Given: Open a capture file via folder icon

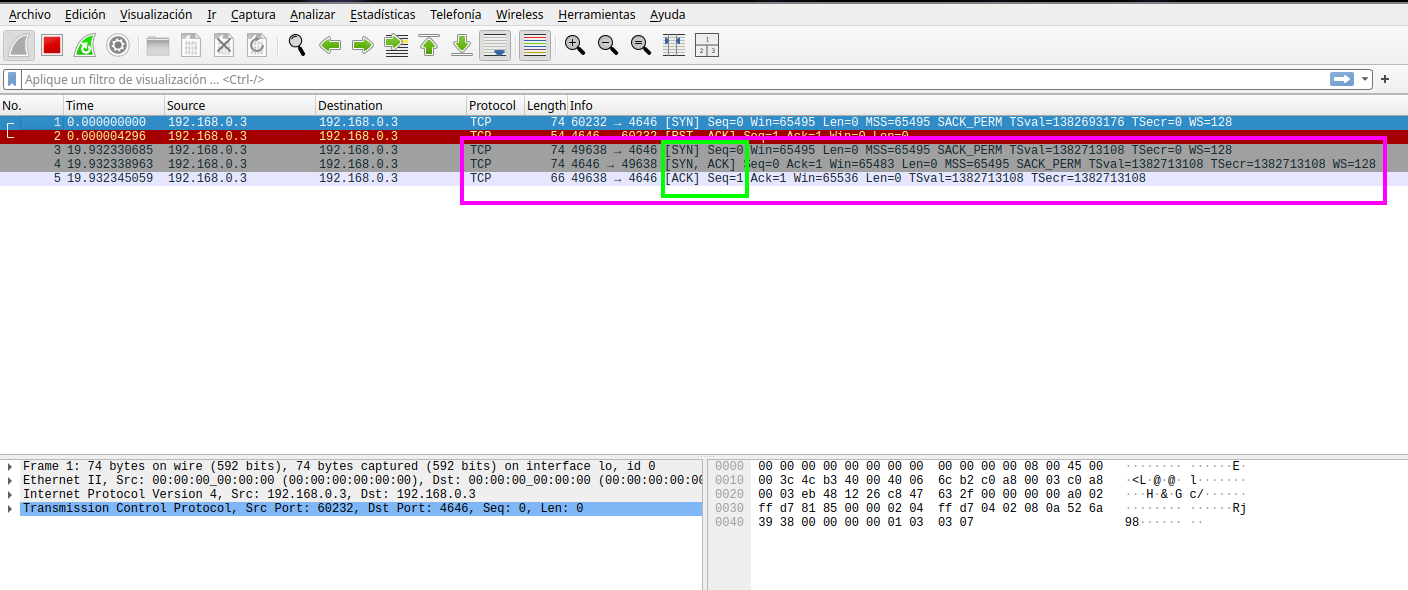Looking at the screenshot, I should 158,45.
